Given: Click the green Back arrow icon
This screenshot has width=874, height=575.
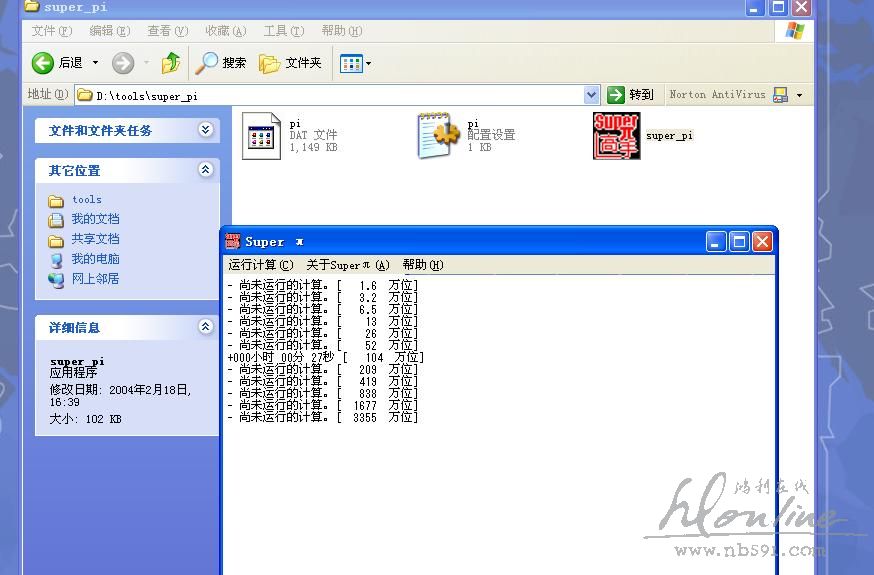Looking at the screenshot, I should point(43,63).
